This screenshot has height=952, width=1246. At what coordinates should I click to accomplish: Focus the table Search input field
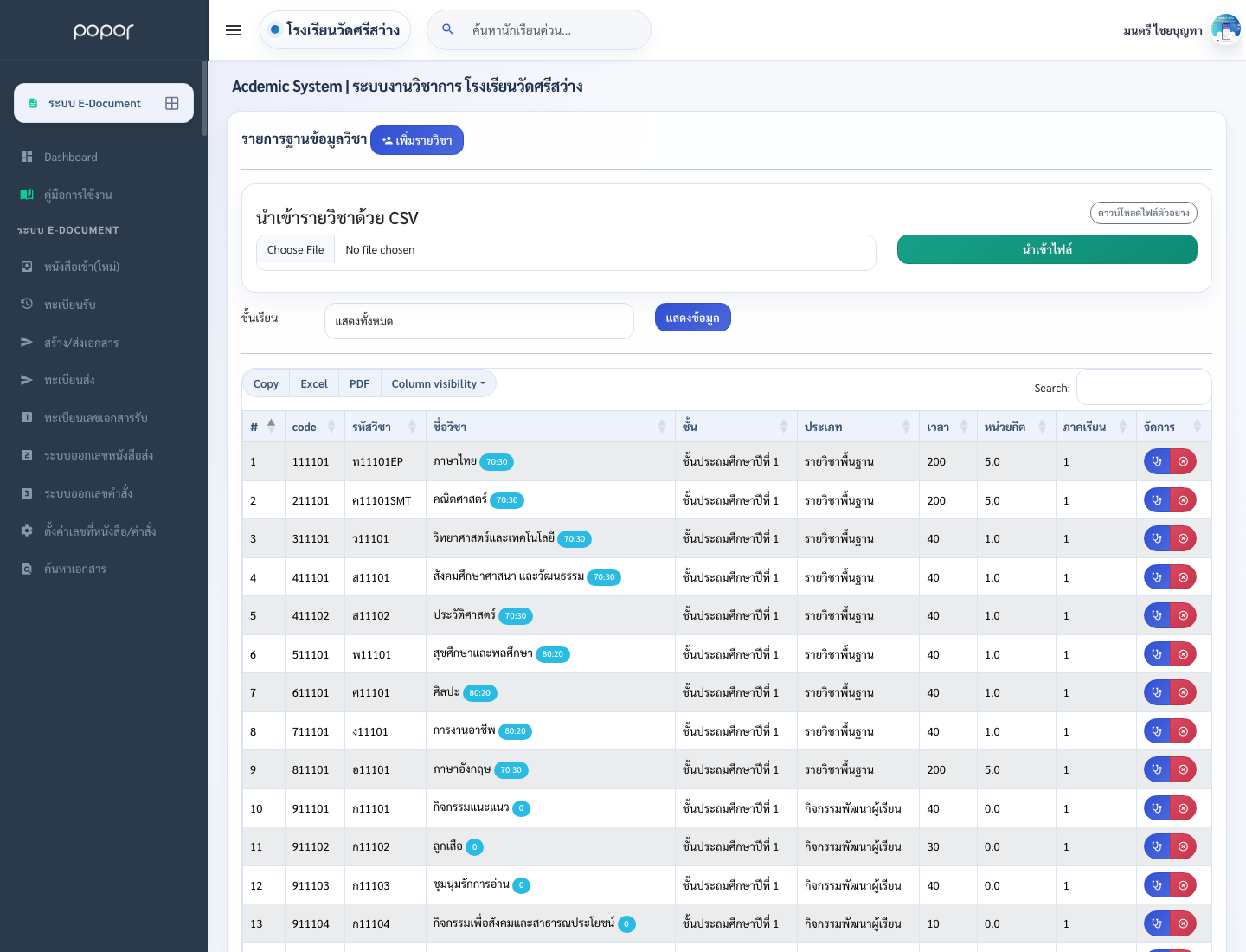point(1143,387)
